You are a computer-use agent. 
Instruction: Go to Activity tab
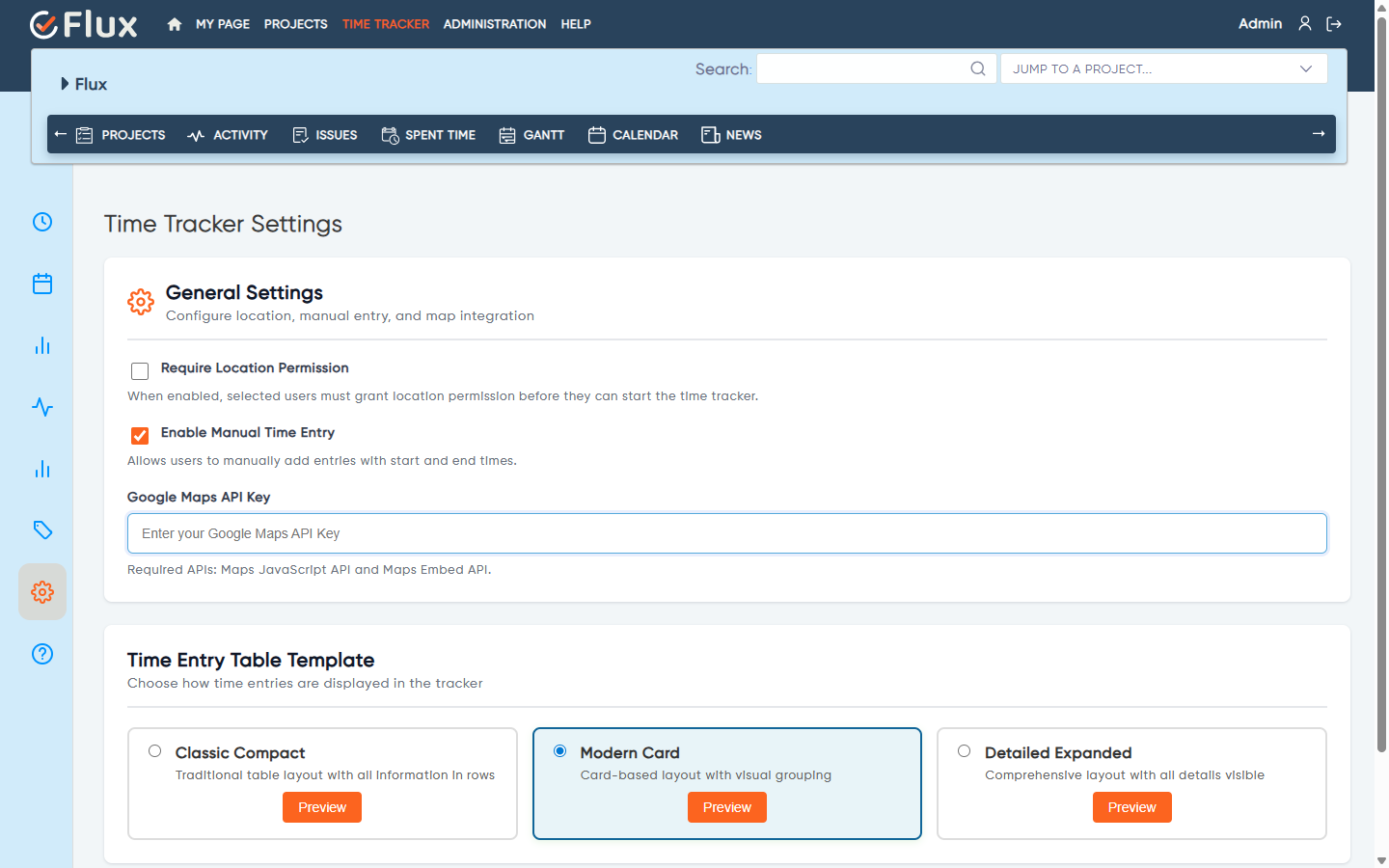[228, 135]
